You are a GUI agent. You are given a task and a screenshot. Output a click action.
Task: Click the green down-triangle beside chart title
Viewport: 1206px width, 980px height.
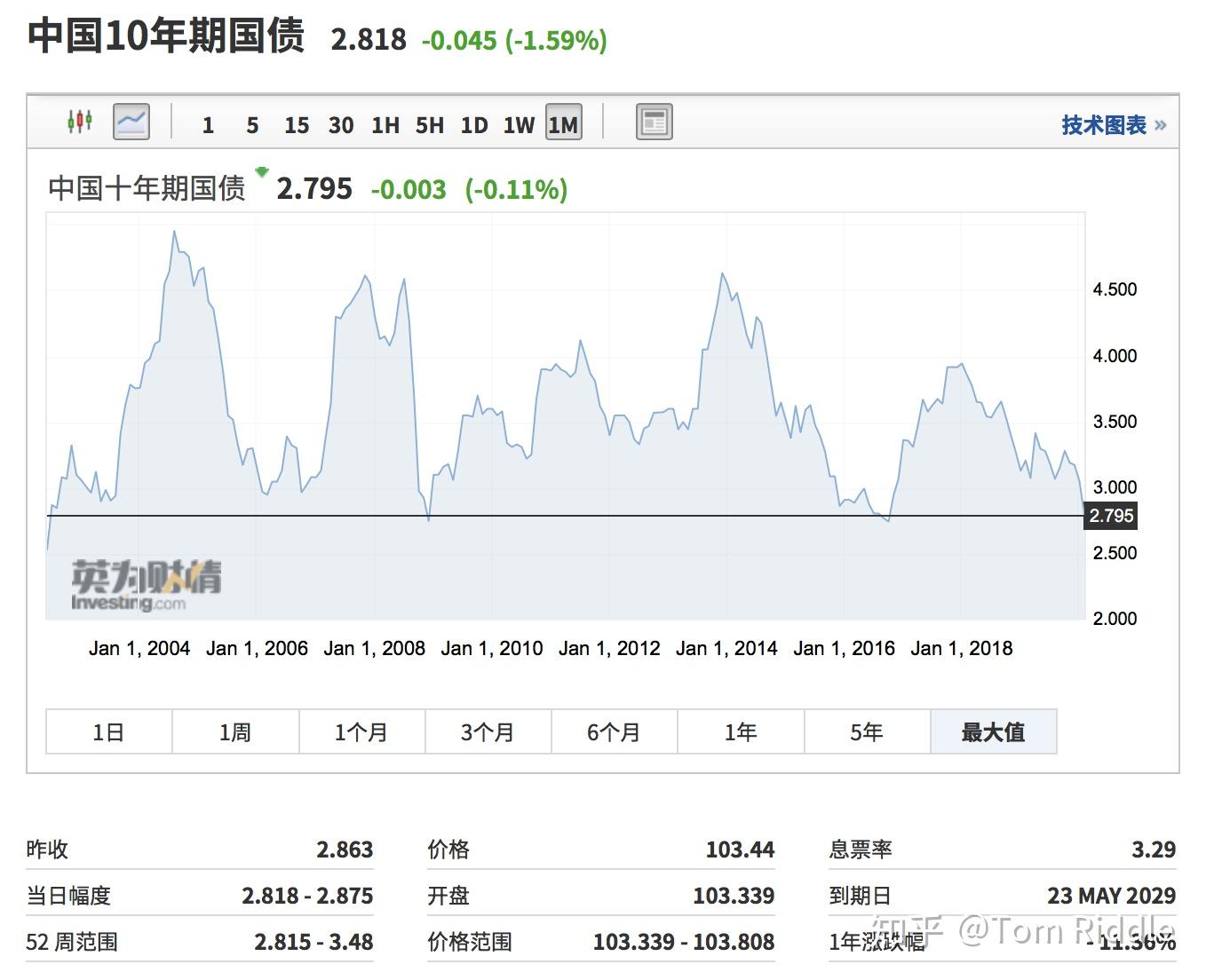(262, 171)
